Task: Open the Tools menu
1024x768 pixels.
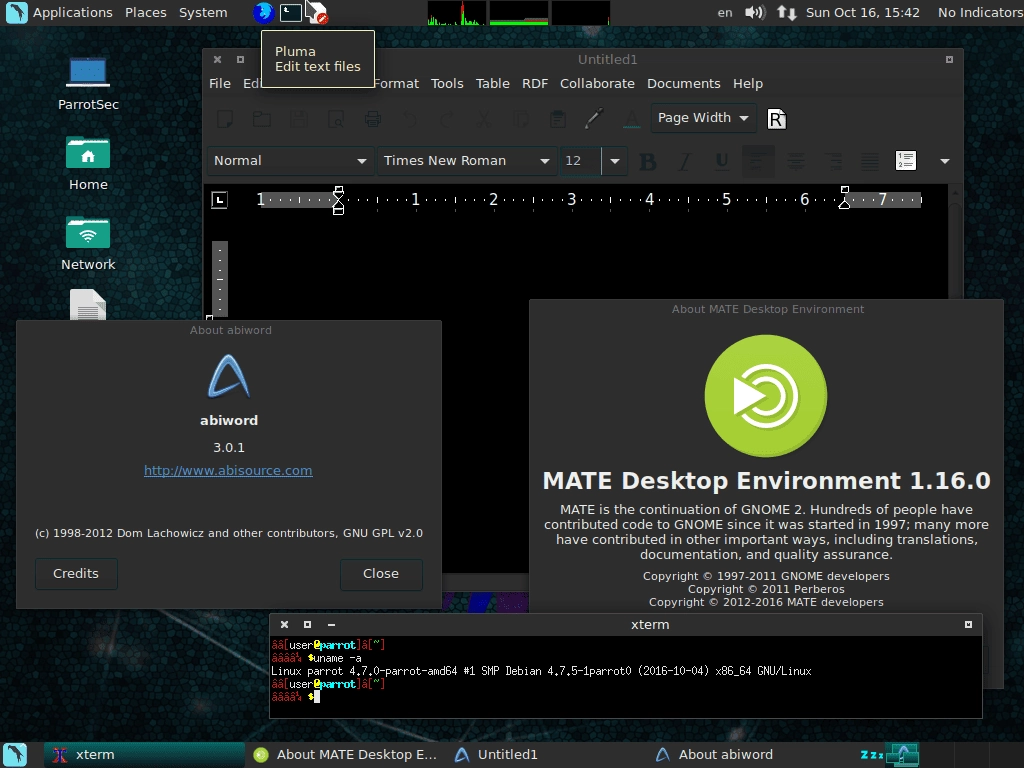Action: point(447,84)
